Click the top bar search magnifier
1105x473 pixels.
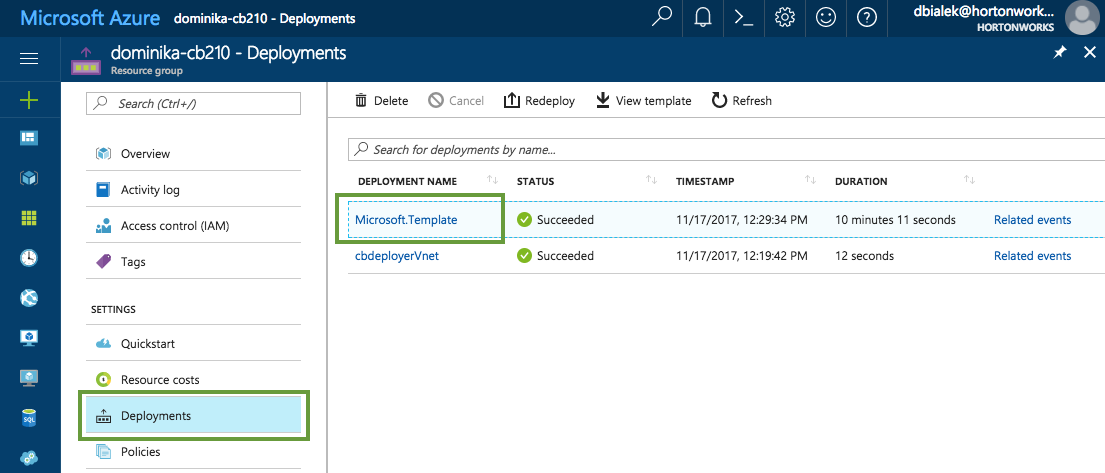click(662, 18)
